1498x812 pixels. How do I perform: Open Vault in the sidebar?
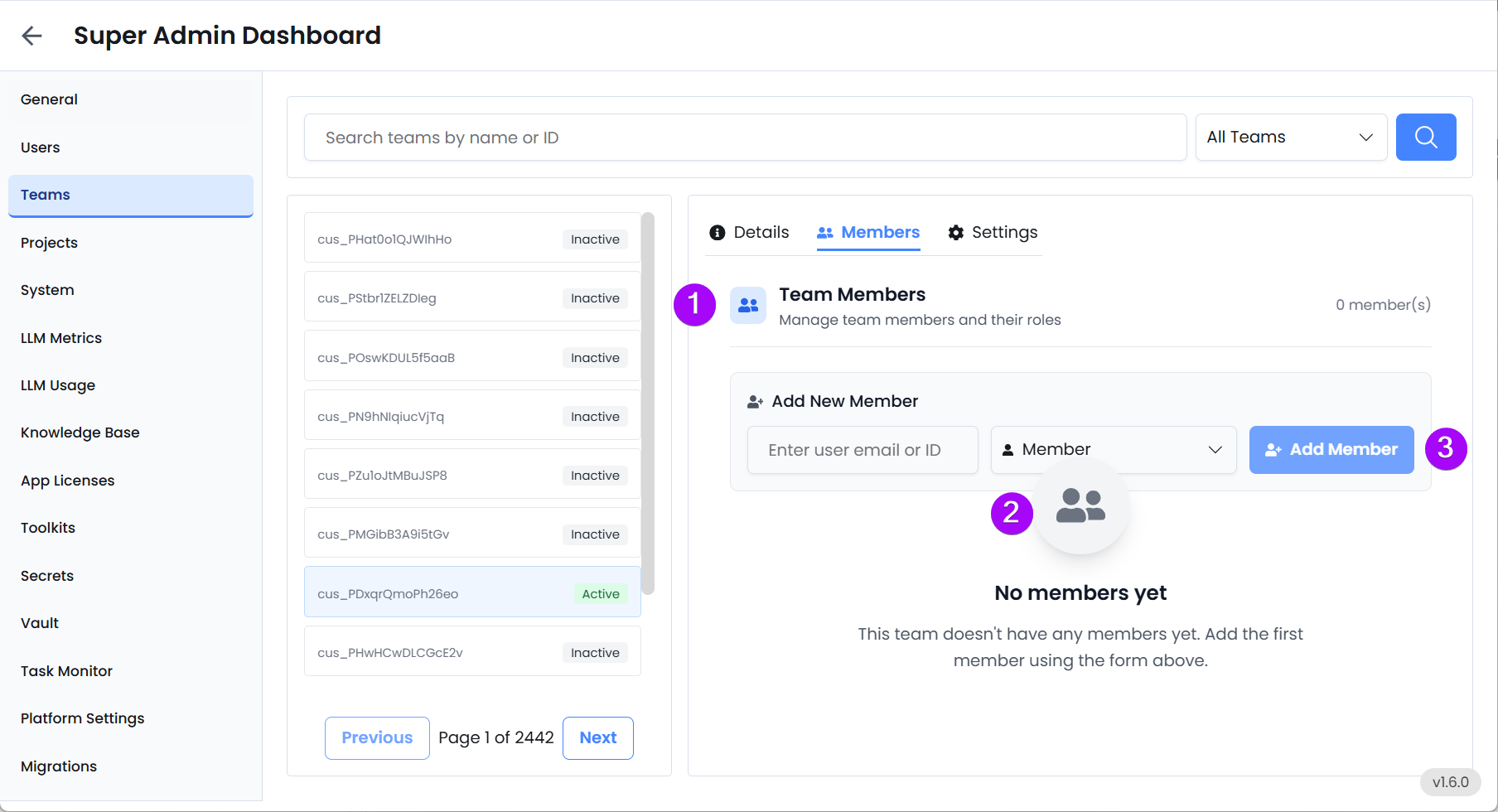[131, 623]
